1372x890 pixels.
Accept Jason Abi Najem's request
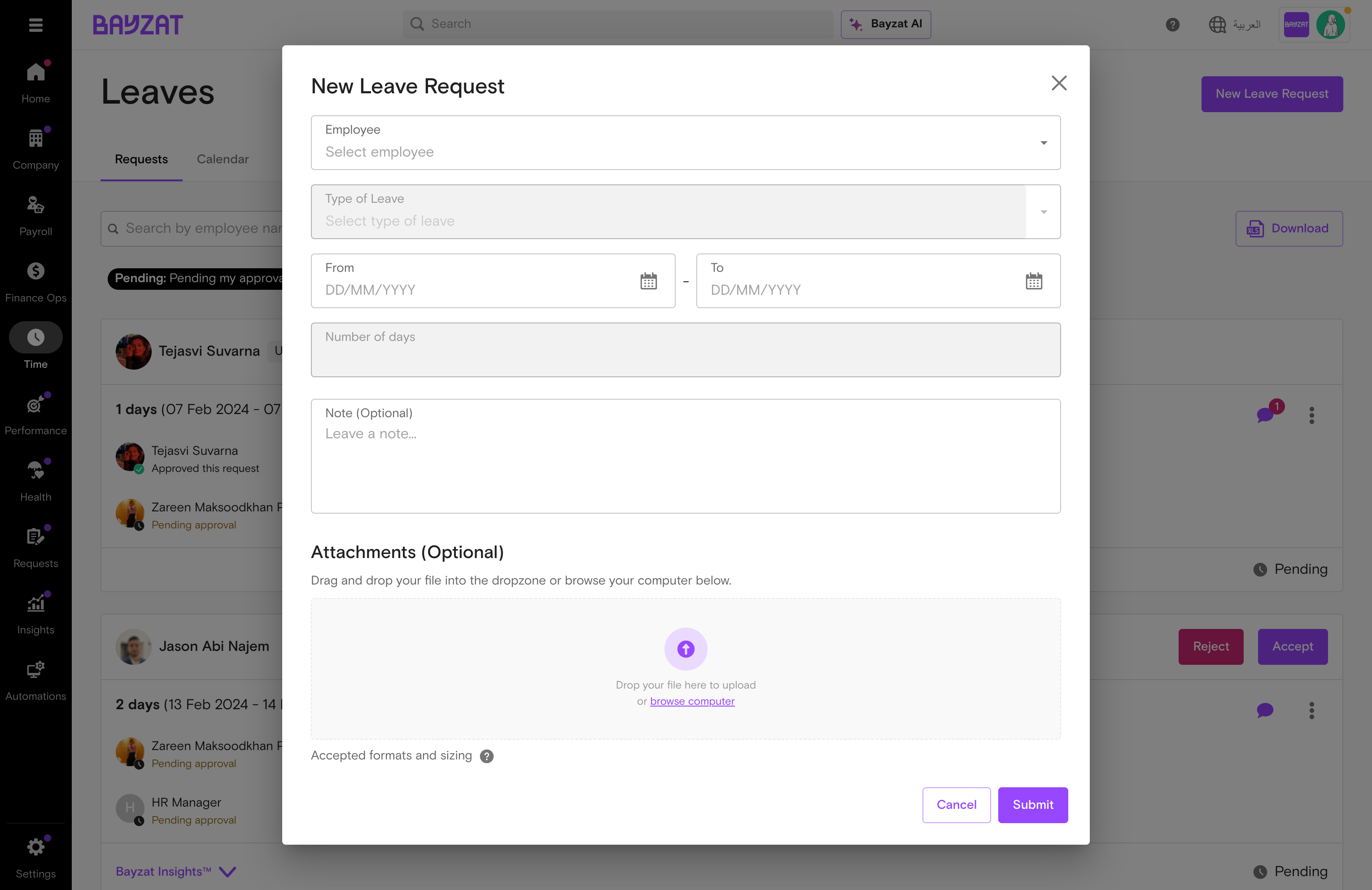tap(1293, 646)
